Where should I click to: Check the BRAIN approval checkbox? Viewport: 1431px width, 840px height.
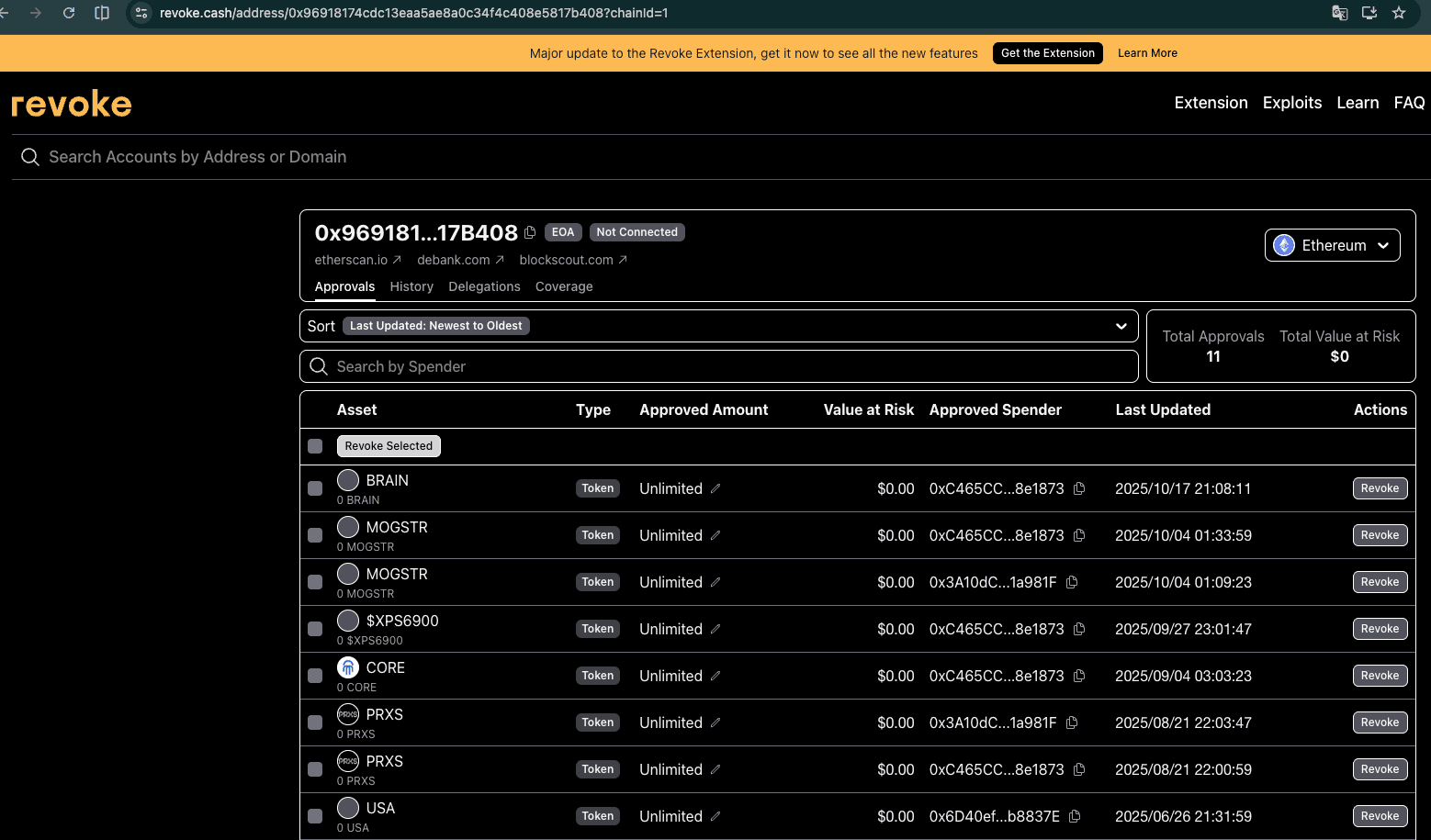(315, 488)
